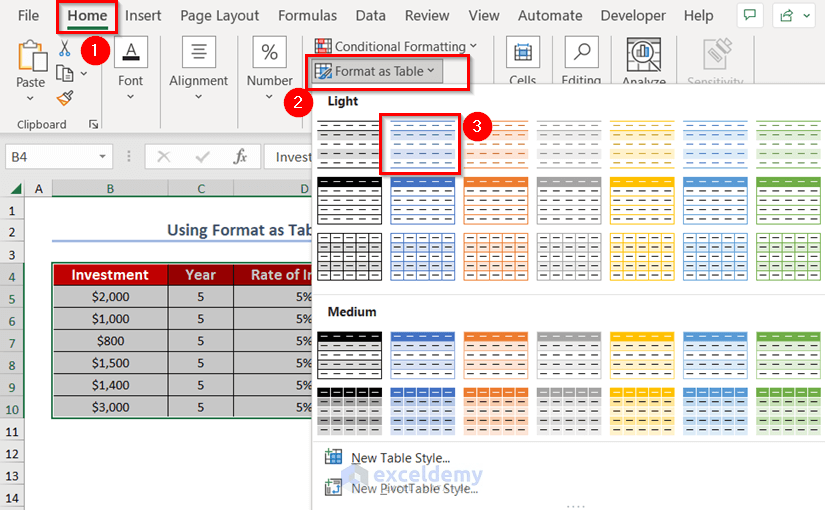
Task: Choose the green gridded Light table style
Action: point(788,257)
